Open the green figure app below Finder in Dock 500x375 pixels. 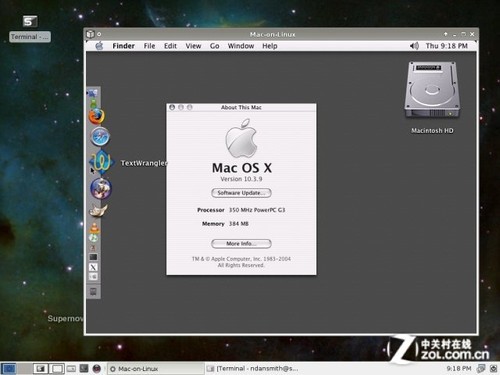[94, 103]
